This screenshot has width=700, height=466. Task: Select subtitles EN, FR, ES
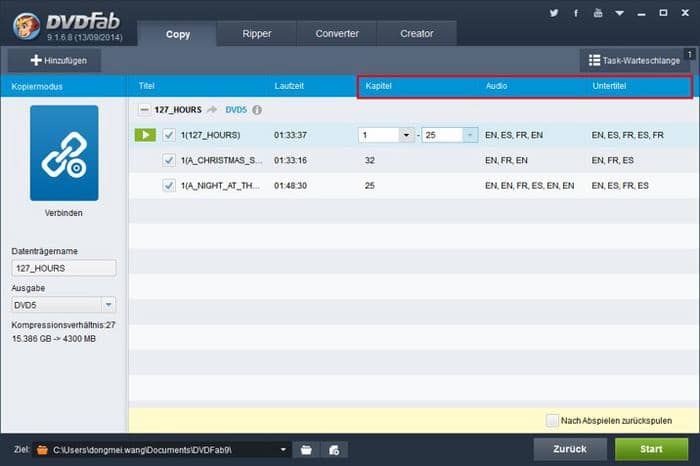pyautogui.click(x=612, y=160)
